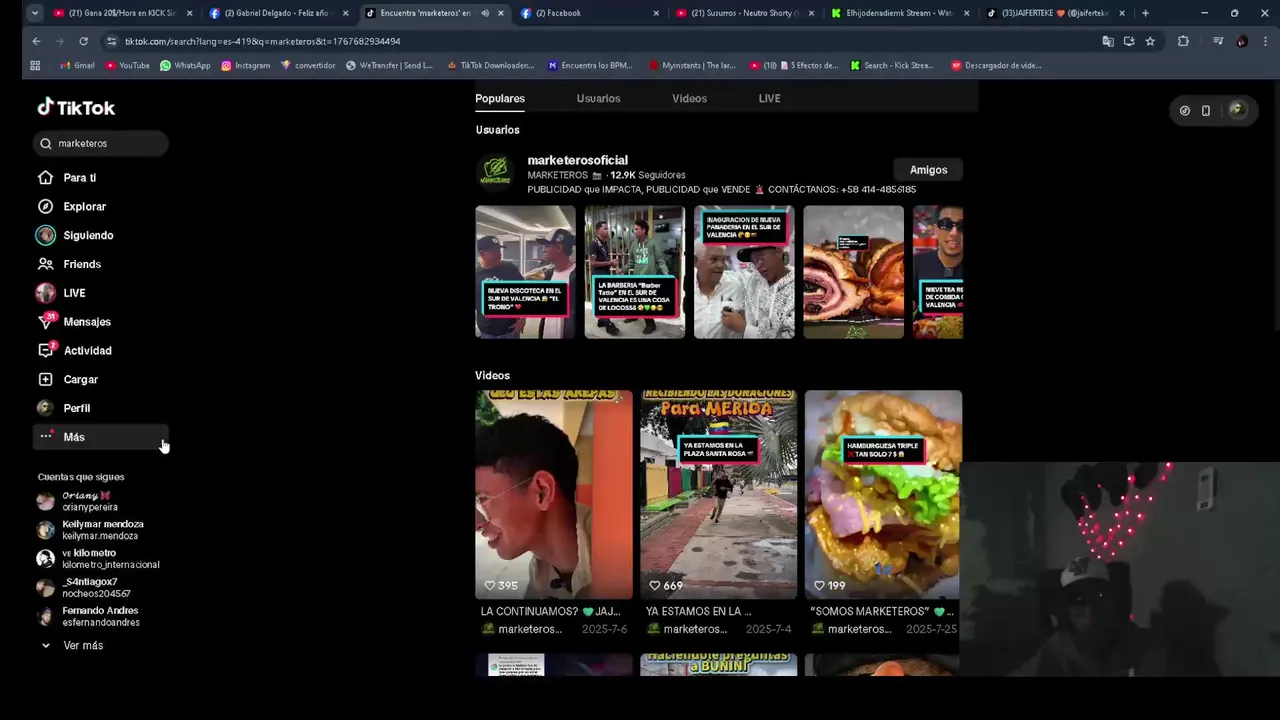This screenshot has width=1280, height=720.
Task: Open the Para Mérida video with 669 likes
Action: pos(719,495)
